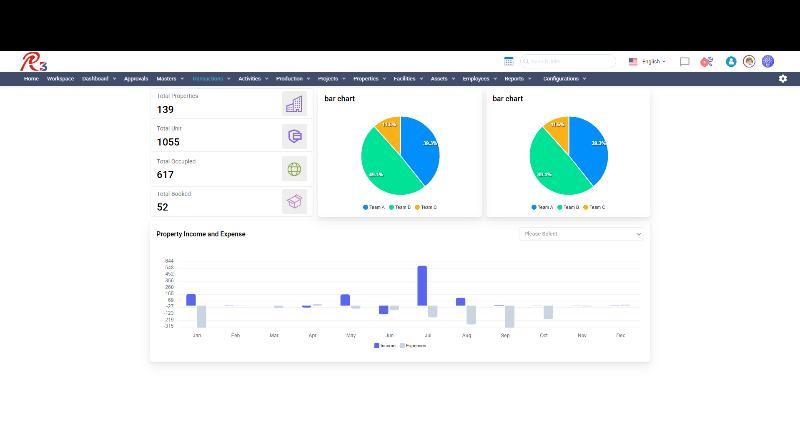Open the settings gear icon

782,79
